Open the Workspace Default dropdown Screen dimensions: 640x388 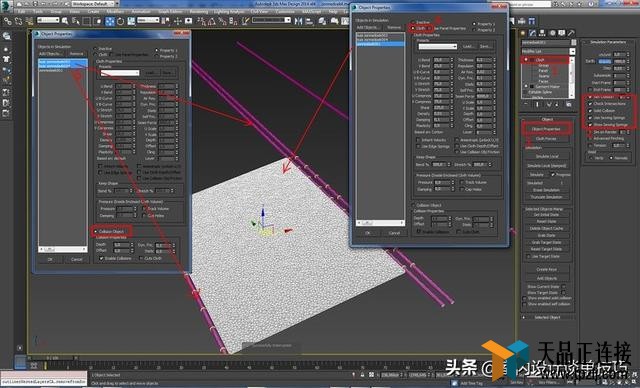pos(94,4)
